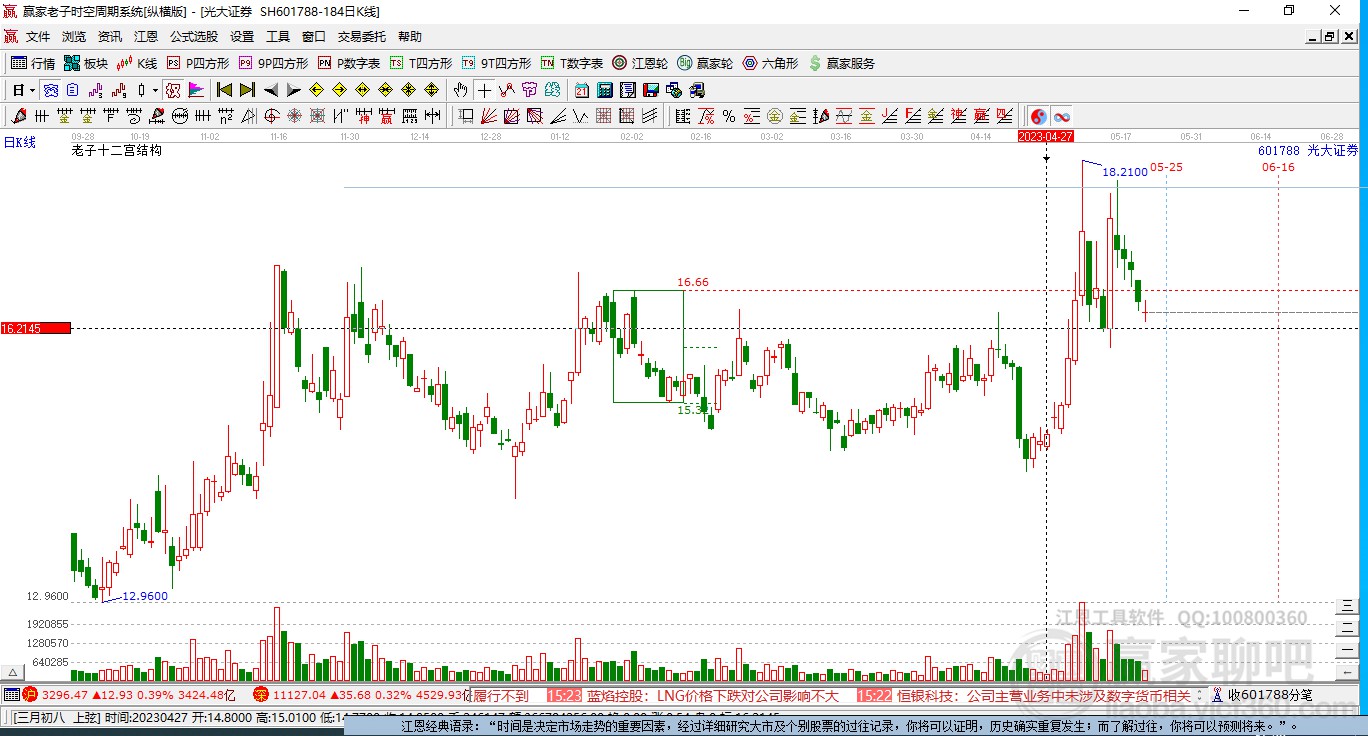This screenshot has width=1368, height=736.
Task: Open the P数字表 tool
Action: tap(349, 63)
